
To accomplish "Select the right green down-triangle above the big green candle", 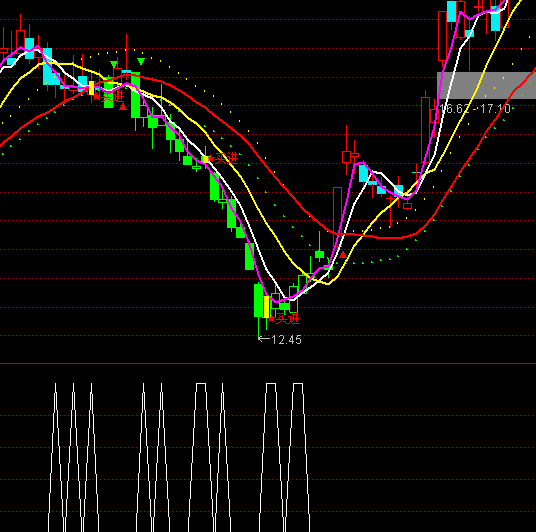I will 141,62.
